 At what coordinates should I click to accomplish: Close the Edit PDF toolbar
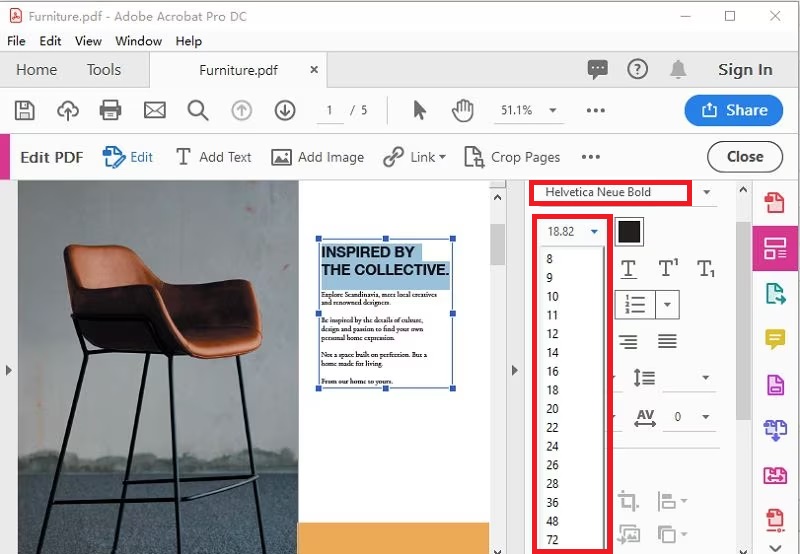(745, 157)
